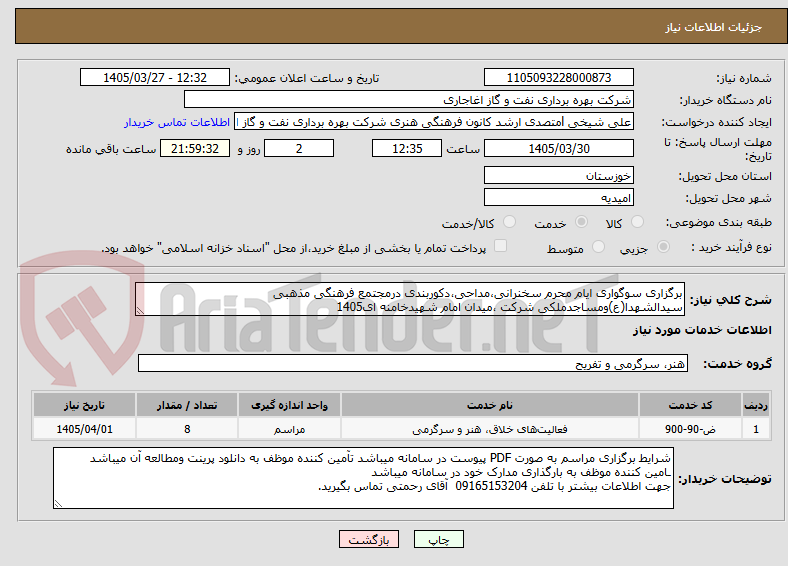788x566 pixels.
Task: Toggle the اسناد خزانه اسلامی payment checkbox
Action: (x=500, y=246)
